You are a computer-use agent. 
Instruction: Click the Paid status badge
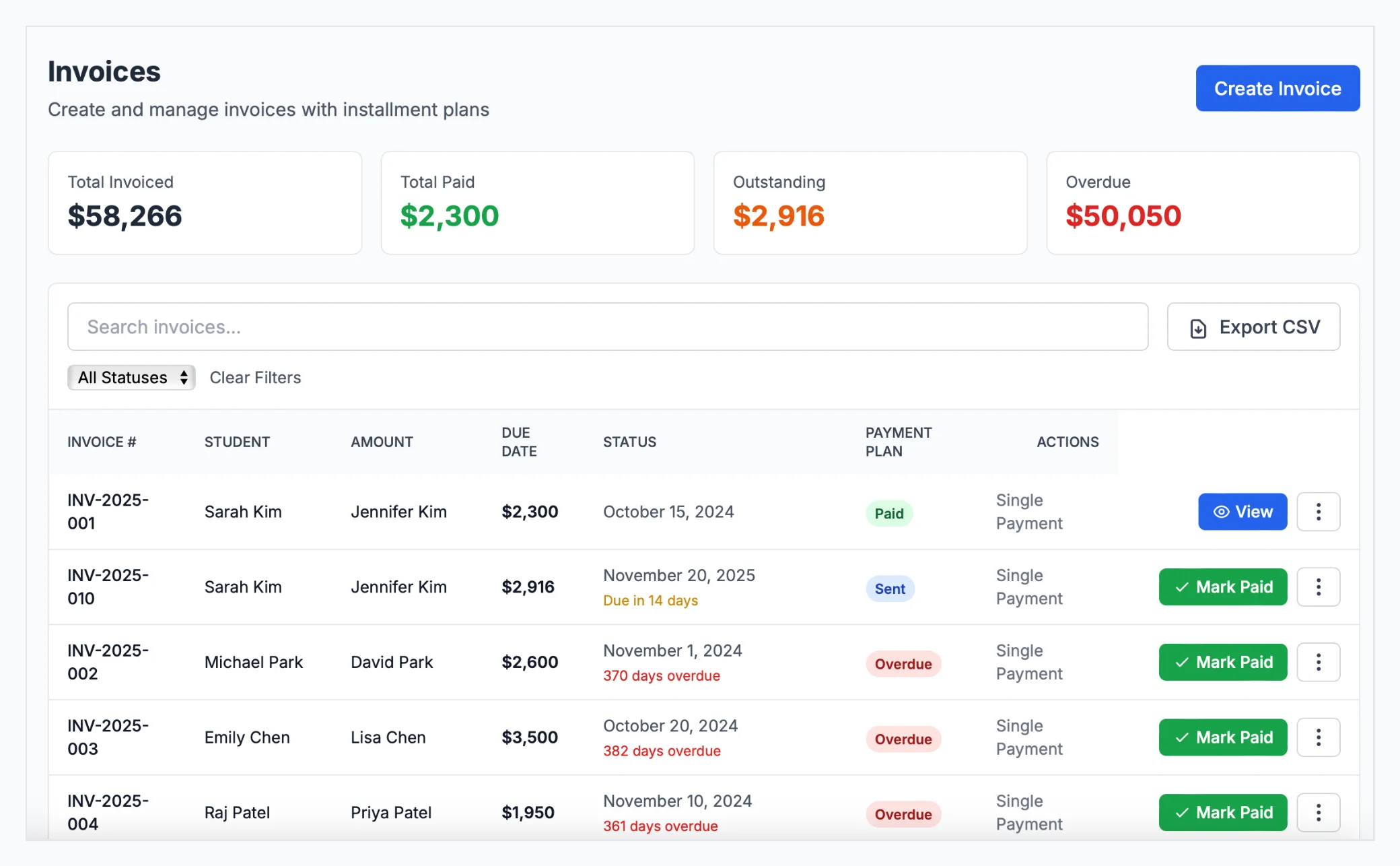pos(888,513)
